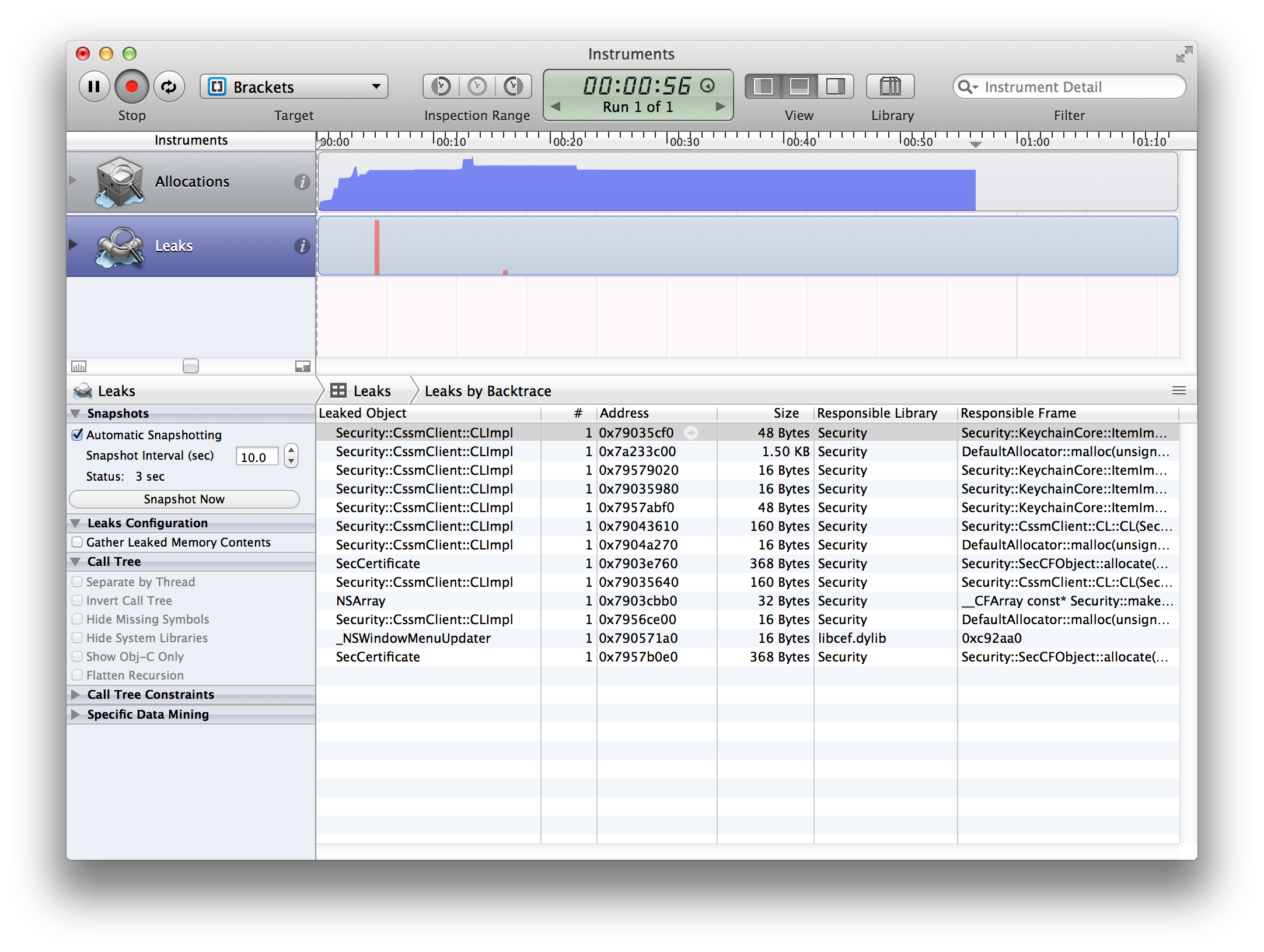Disable Automatic Snapshotting checkbox

(77, 435)
